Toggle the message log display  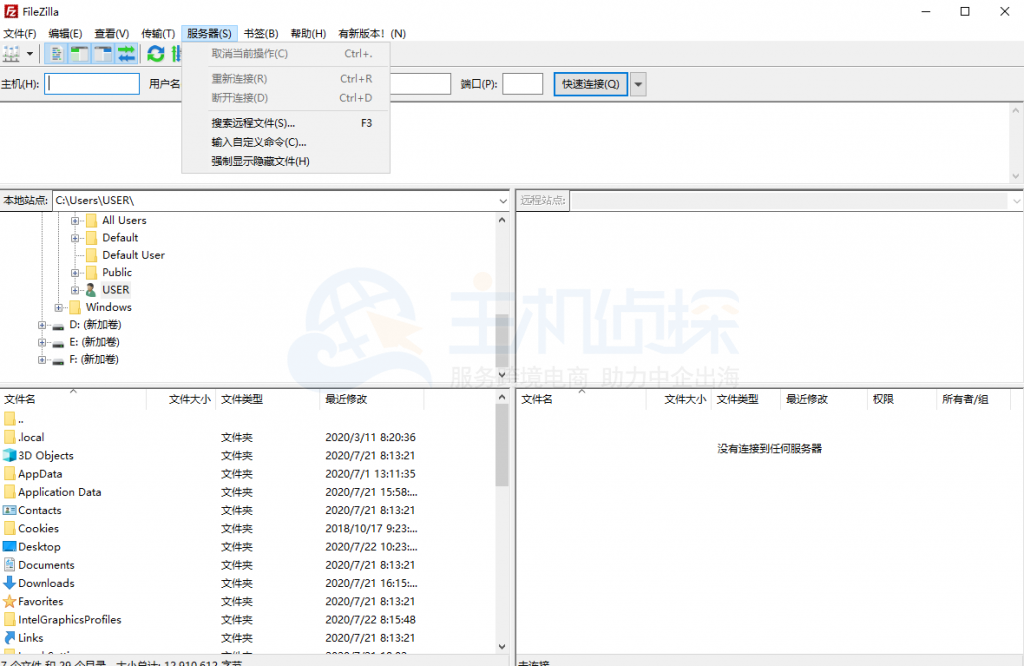[x=57, y=54]
